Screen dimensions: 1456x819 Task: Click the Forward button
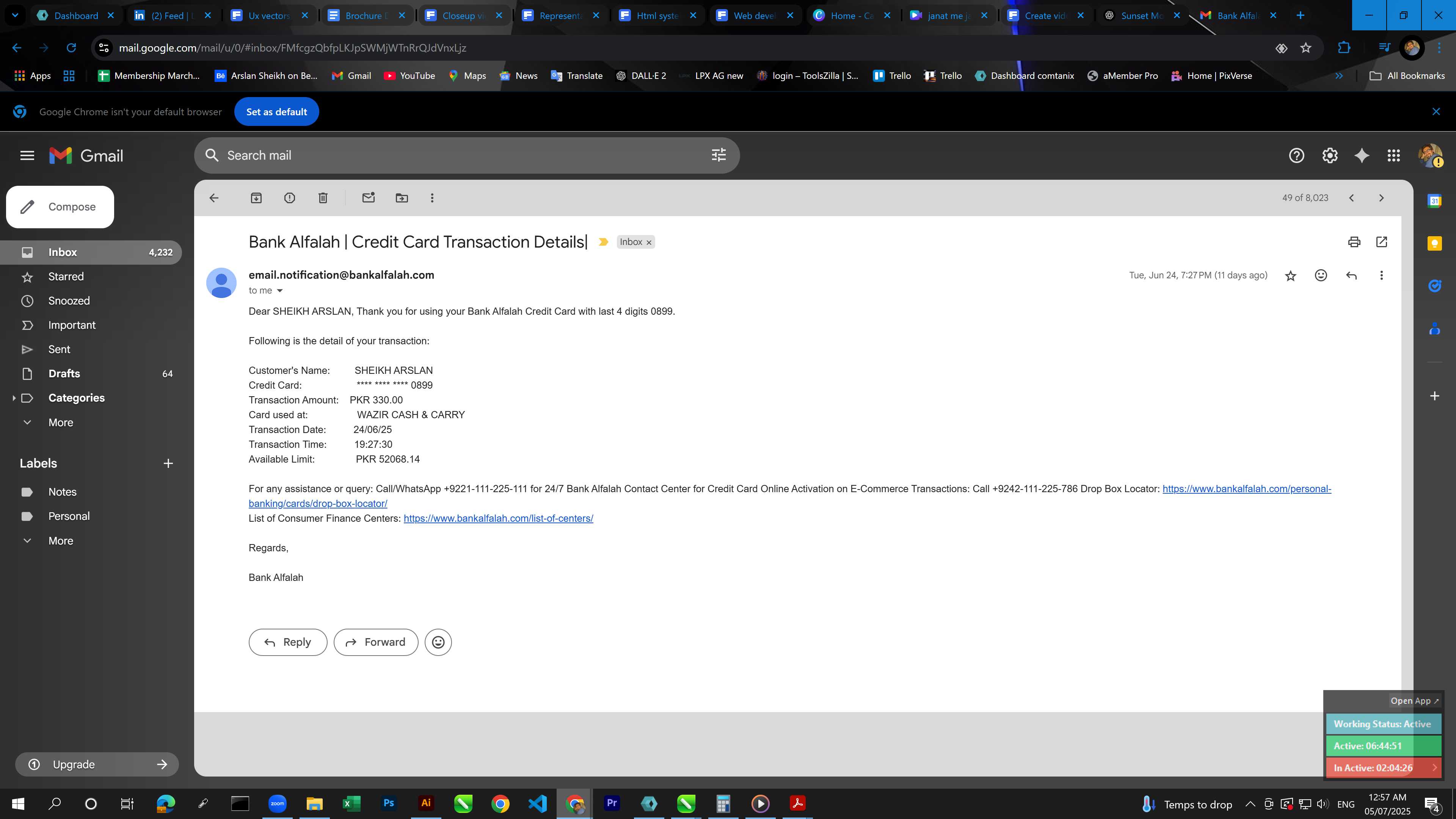376,642
